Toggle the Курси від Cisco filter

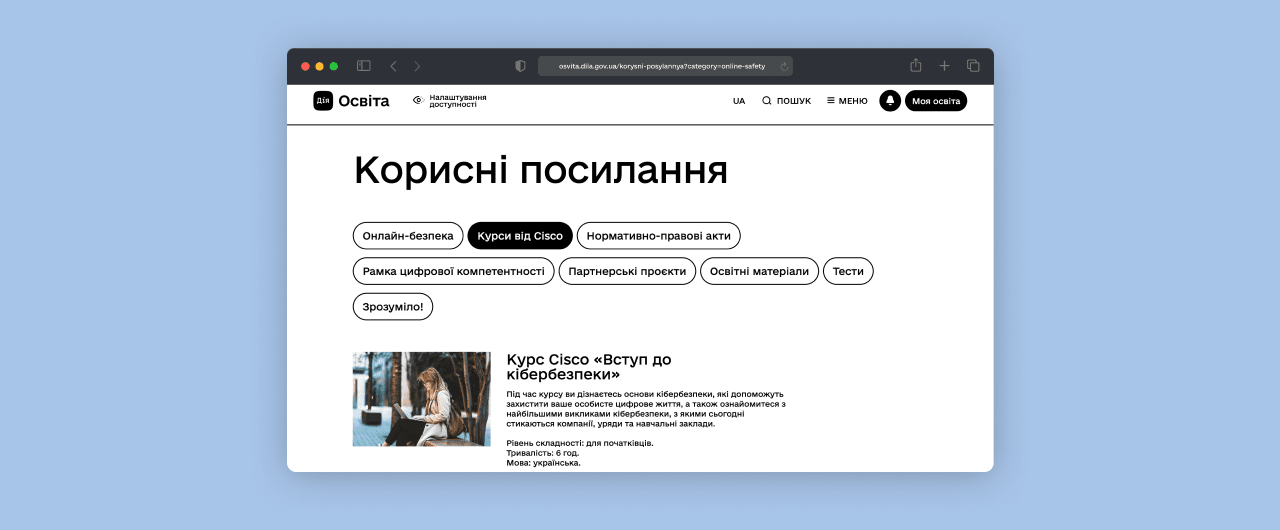(520, 236)
